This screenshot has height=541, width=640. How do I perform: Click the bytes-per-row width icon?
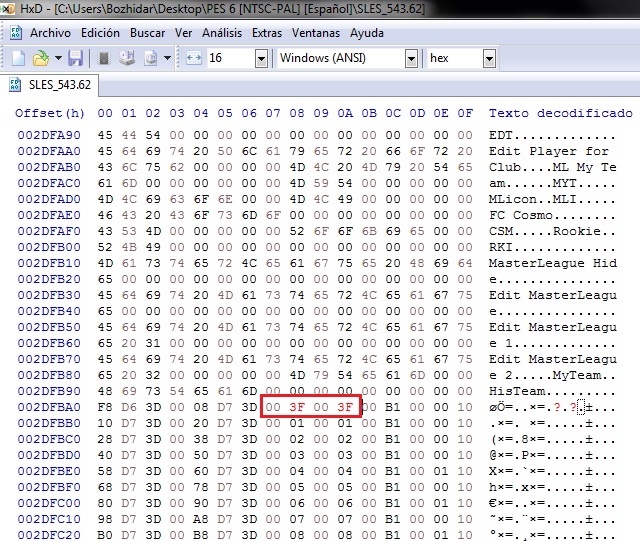194,58
